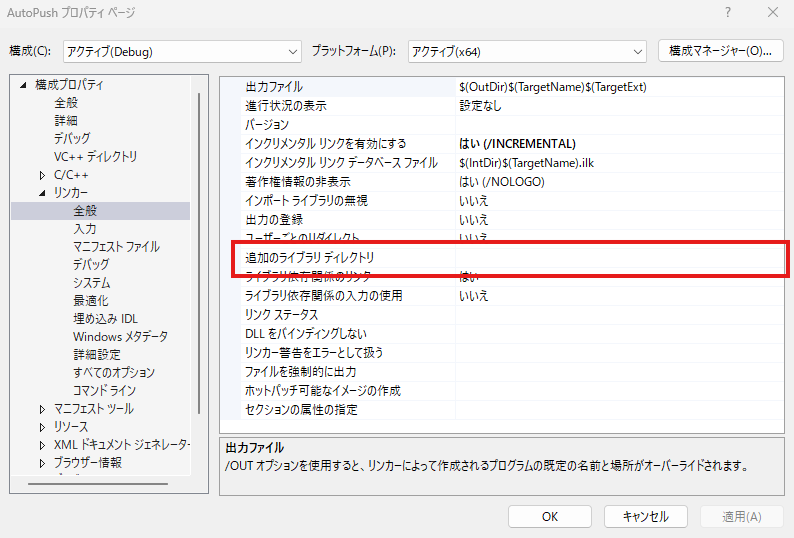Select the 著作権情報の非表示 property
Viewport: 794px width, 538px height.
(x=298, y=182)
